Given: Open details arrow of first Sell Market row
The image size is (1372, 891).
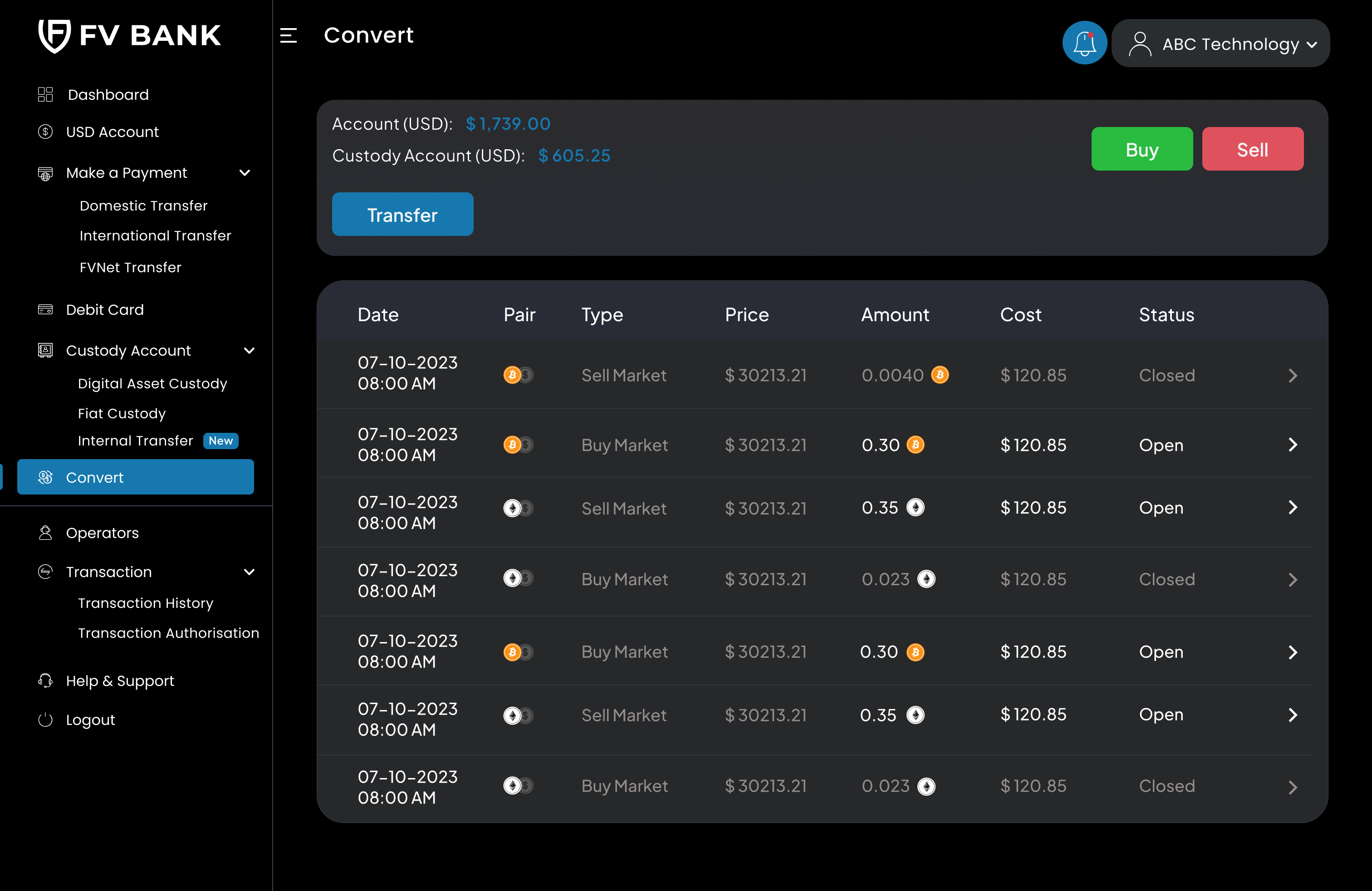Looking at the screenshot, I should tap(1293, 376).
